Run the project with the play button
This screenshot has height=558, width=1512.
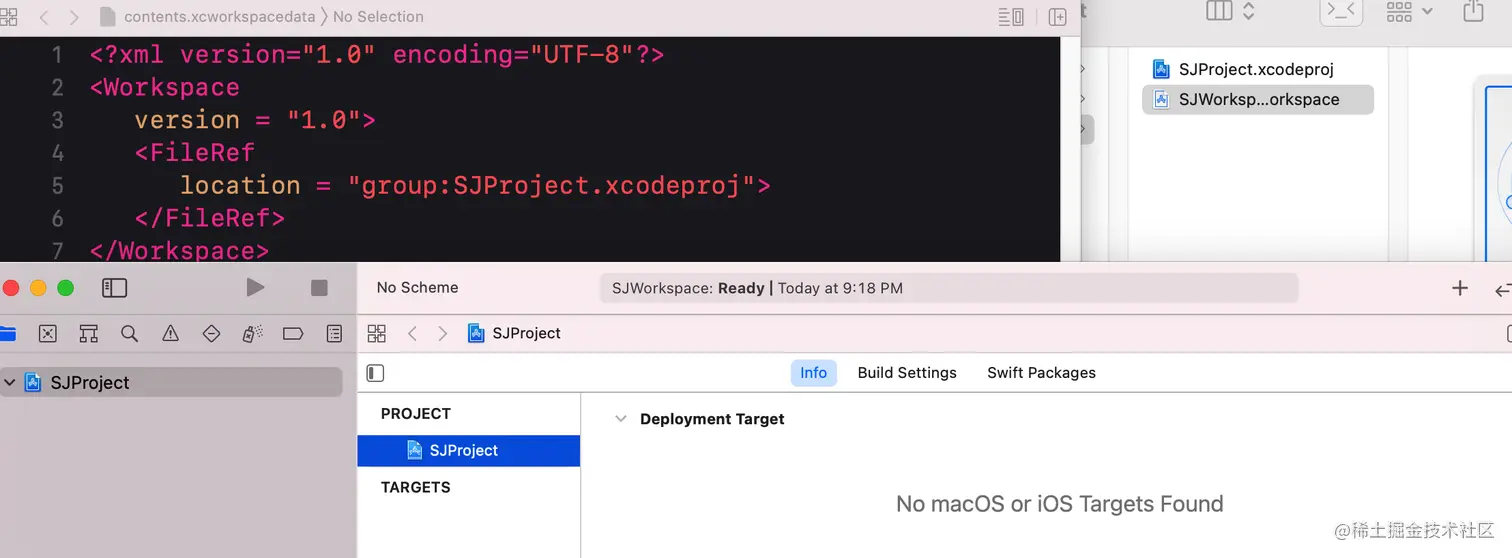click(255, 288)
